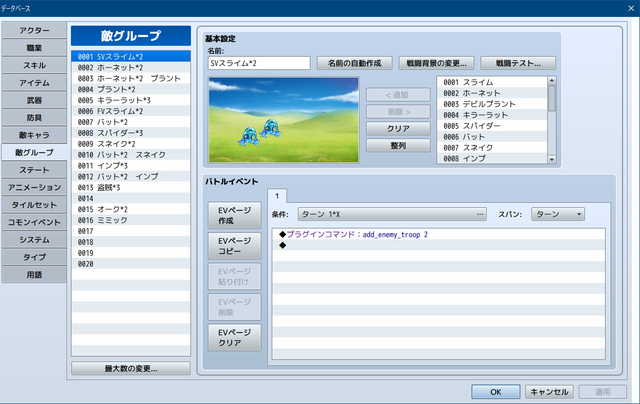Screen dimensions: 640x404
Task: Select the アイテム tab
Action: (34, 83)
